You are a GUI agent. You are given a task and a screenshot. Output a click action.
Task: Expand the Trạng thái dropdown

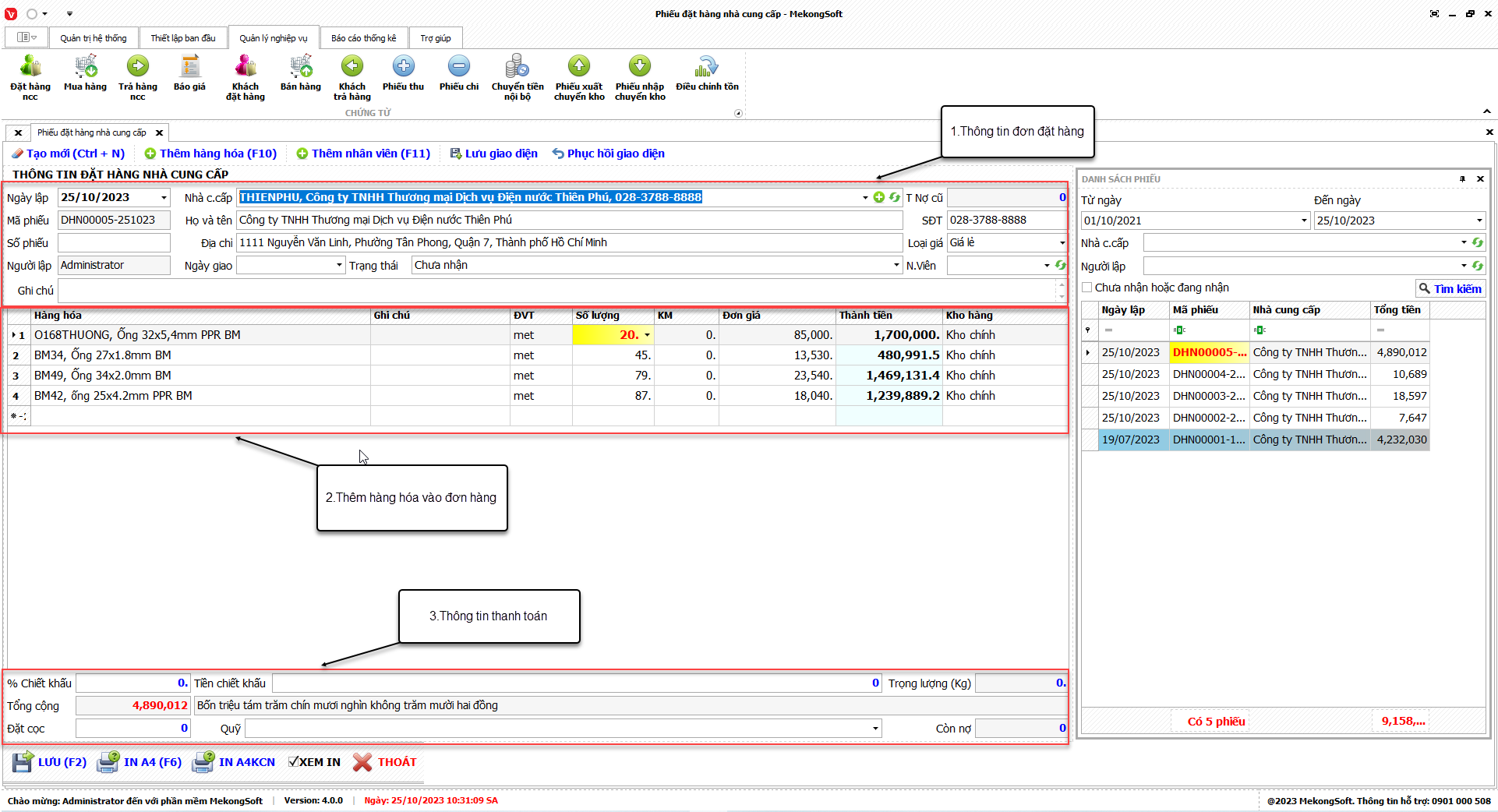click(x=896, y=266)
